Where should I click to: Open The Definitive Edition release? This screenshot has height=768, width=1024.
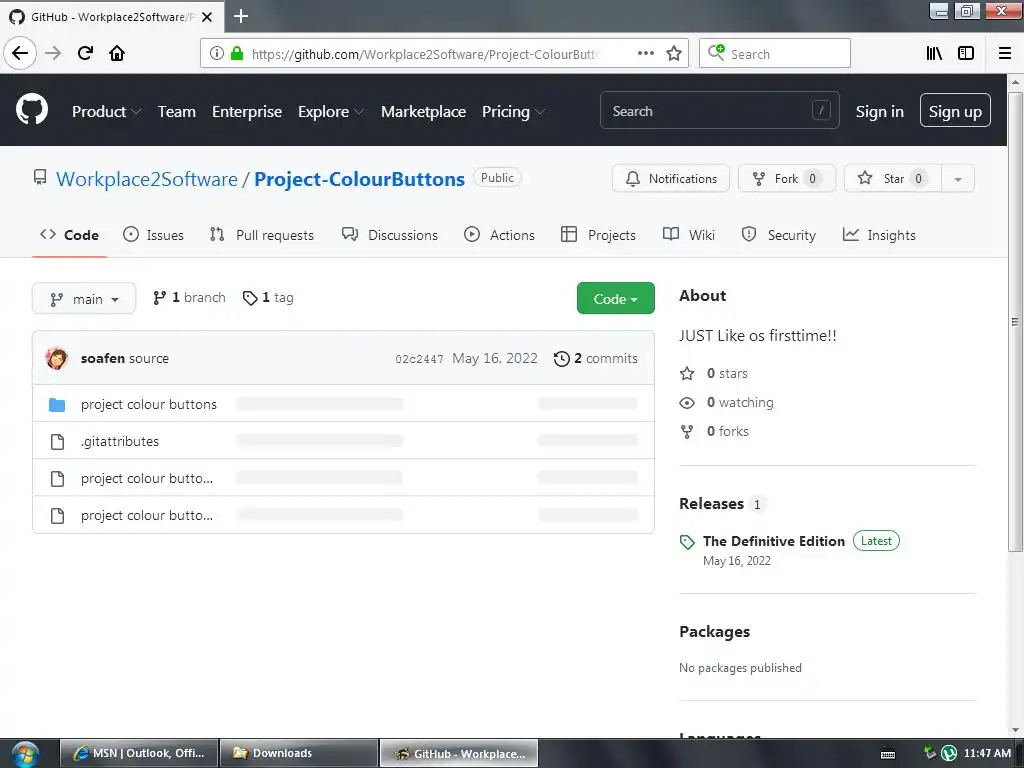pos(774,541)
